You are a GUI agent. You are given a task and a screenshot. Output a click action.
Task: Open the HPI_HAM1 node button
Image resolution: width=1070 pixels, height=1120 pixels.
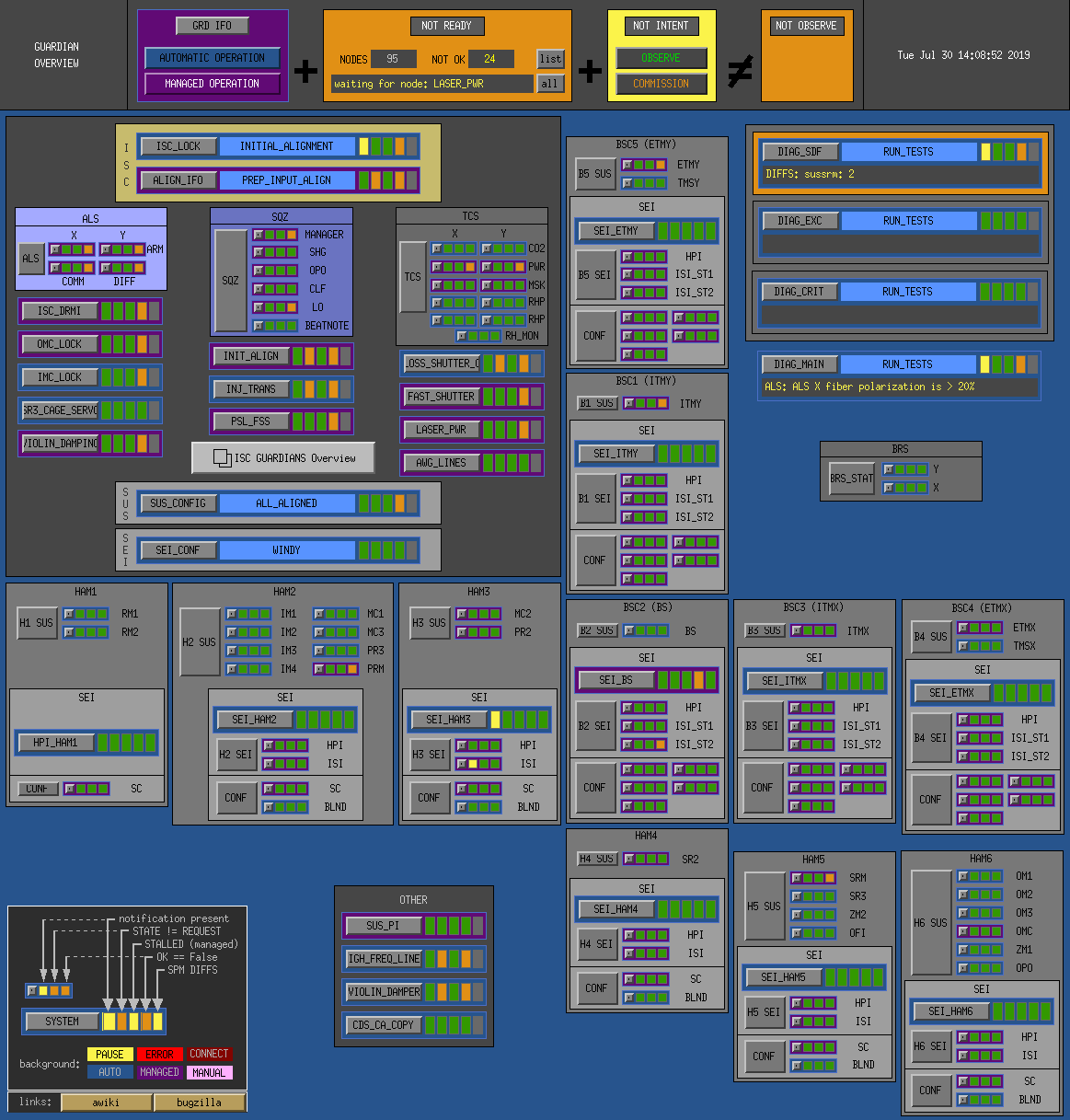click(x=55, y=743)
